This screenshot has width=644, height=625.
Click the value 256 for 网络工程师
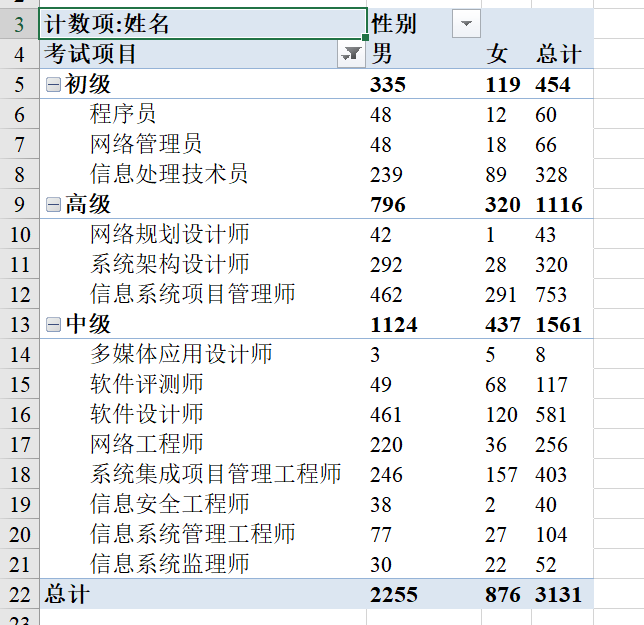pyautogui.click(x=551, y=444)
